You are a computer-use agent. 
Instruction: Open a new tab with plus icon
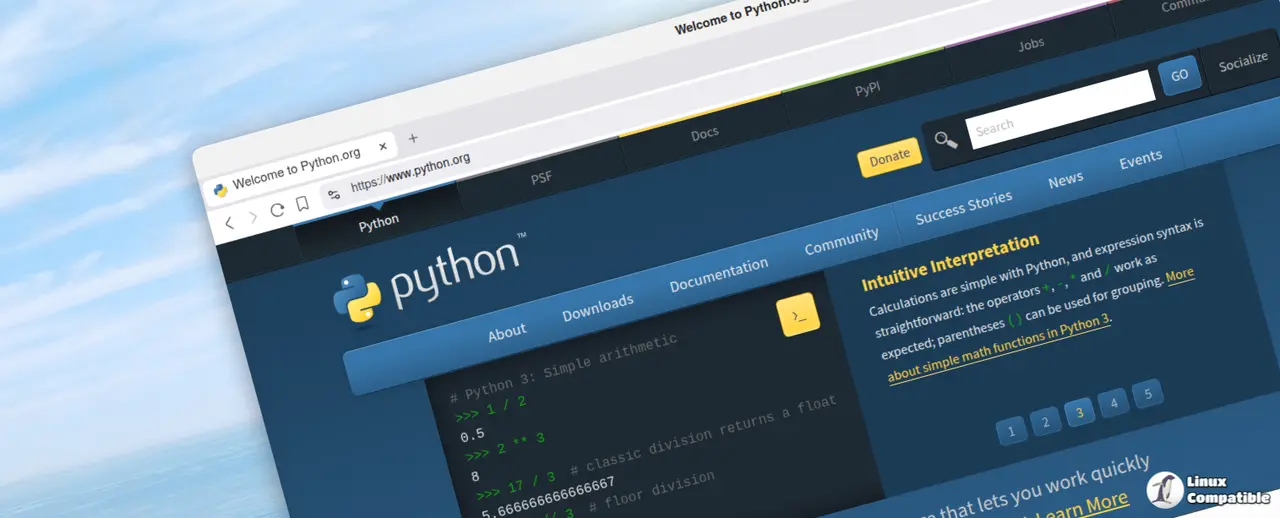click(x=413, y=138)
